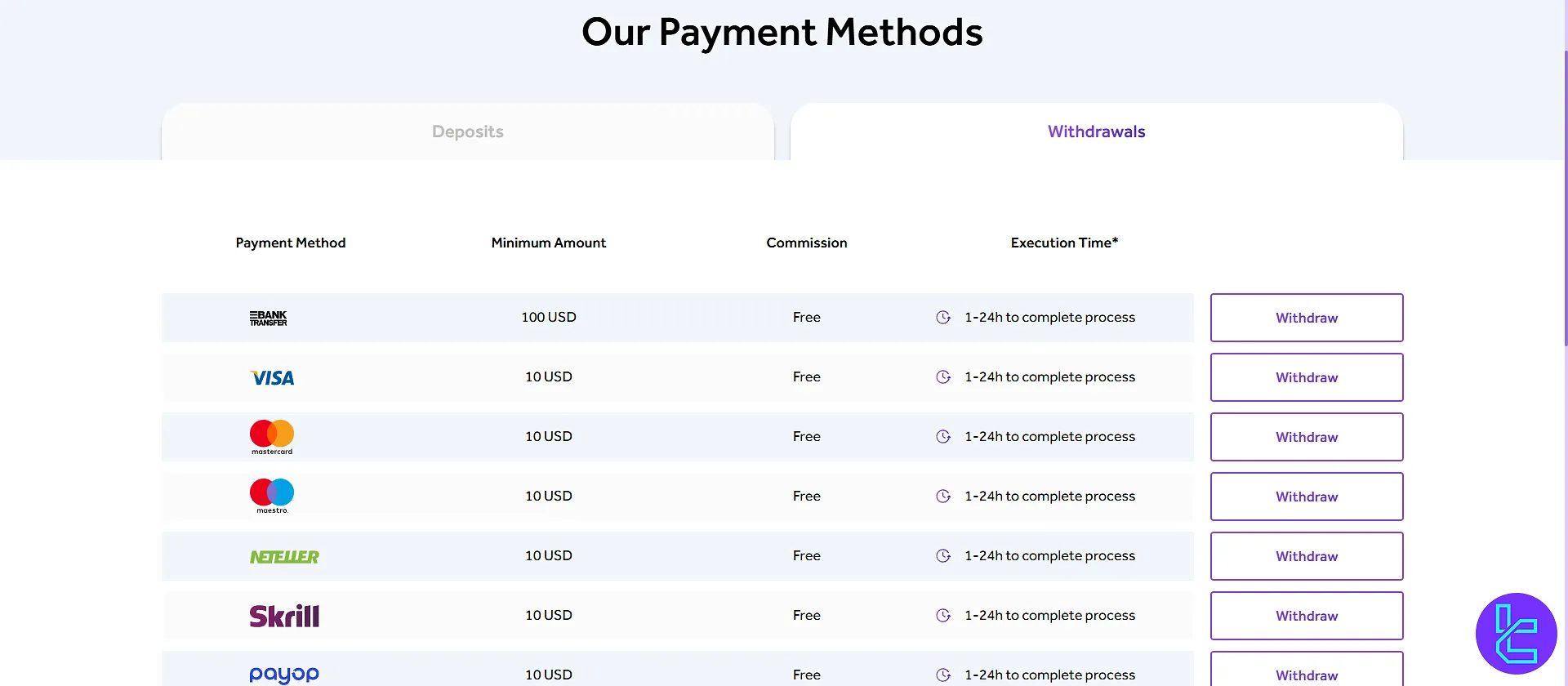1568x686 pixels.
Task: Click the Skrill logo
Action: 284,616
